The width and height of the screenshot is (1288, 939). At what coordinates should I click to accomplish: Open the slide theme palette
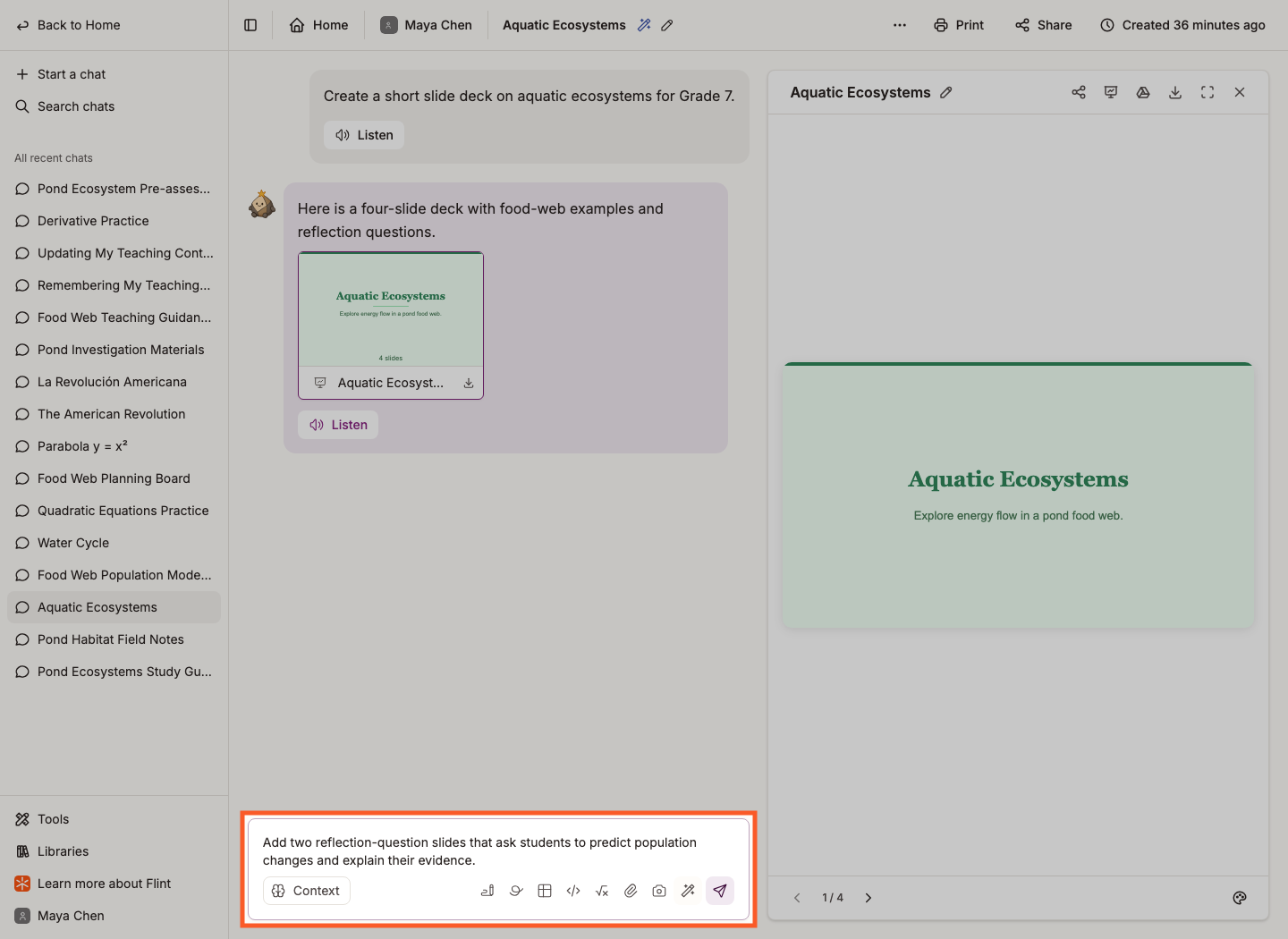[1240, 898]
